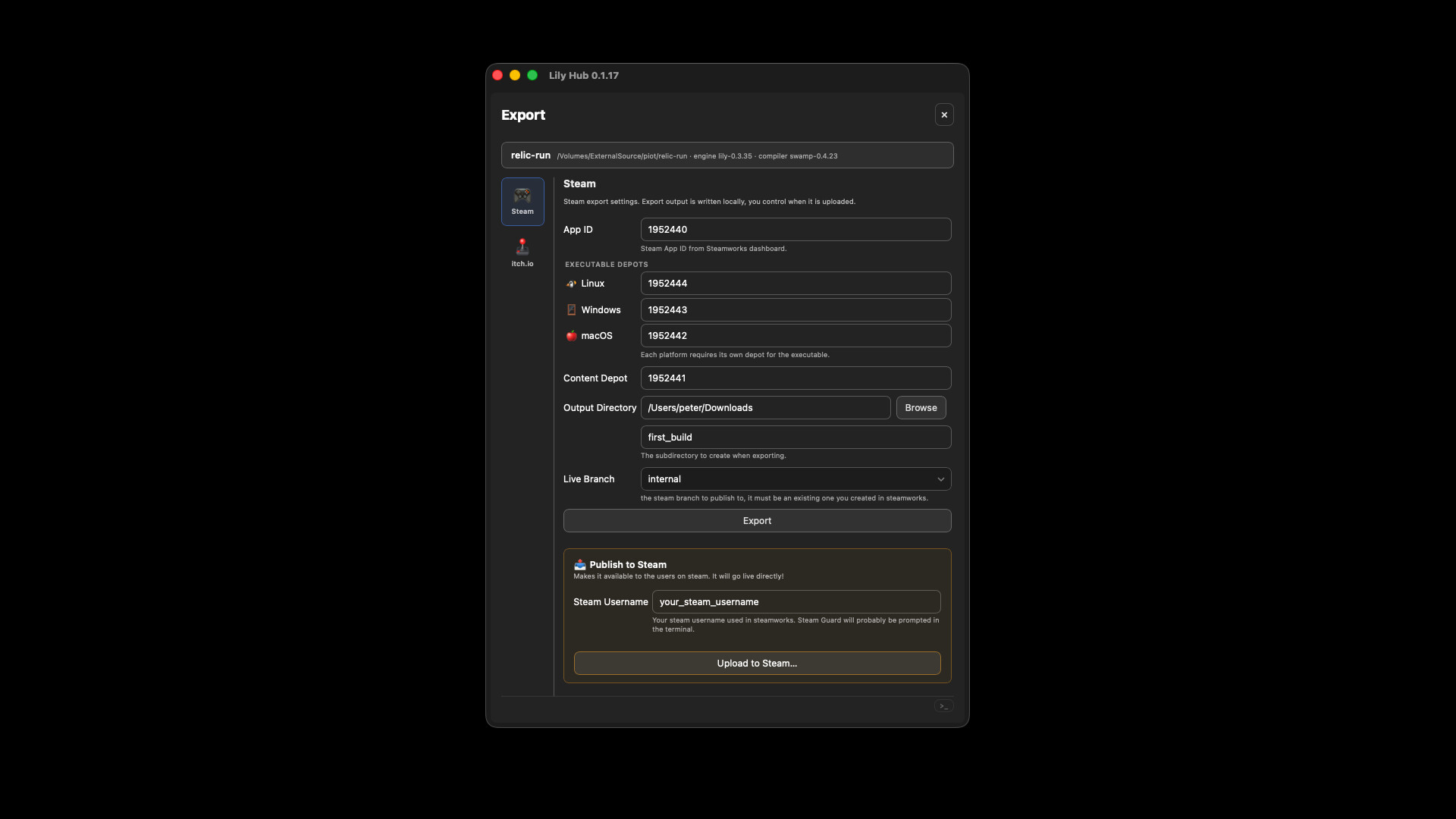Open the Live Branch dropdown
Viewport: 1456px width, 819px height.
point(795,479)
